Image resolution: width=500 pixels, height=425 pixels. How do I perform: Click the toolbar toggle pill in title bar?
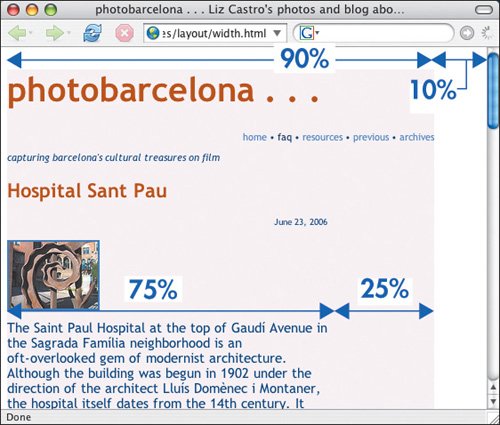484,10
